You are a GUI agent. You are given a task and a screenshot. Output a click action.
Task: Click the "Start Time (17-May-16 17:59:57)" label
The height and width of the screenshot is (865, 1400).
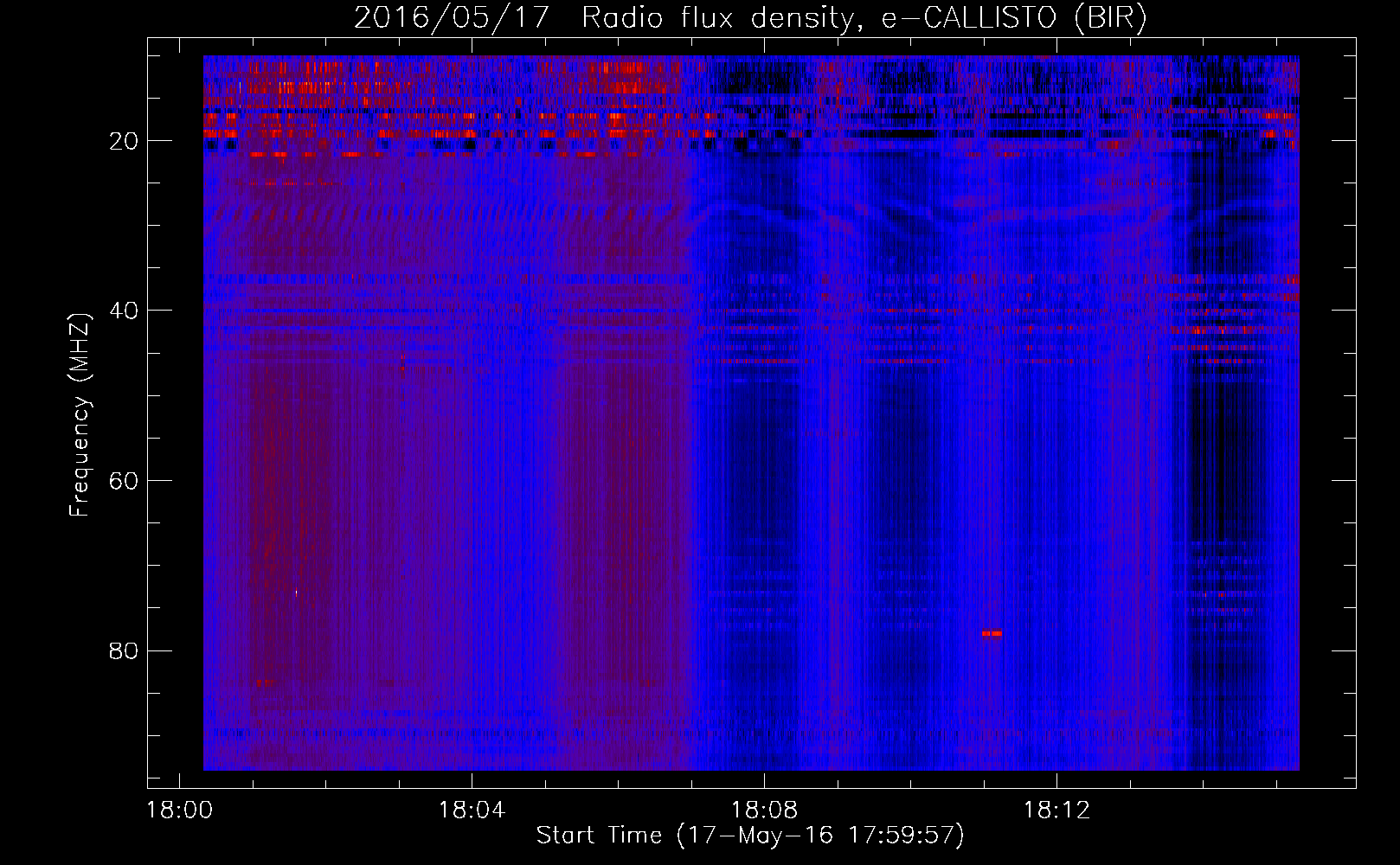(750, 836)
